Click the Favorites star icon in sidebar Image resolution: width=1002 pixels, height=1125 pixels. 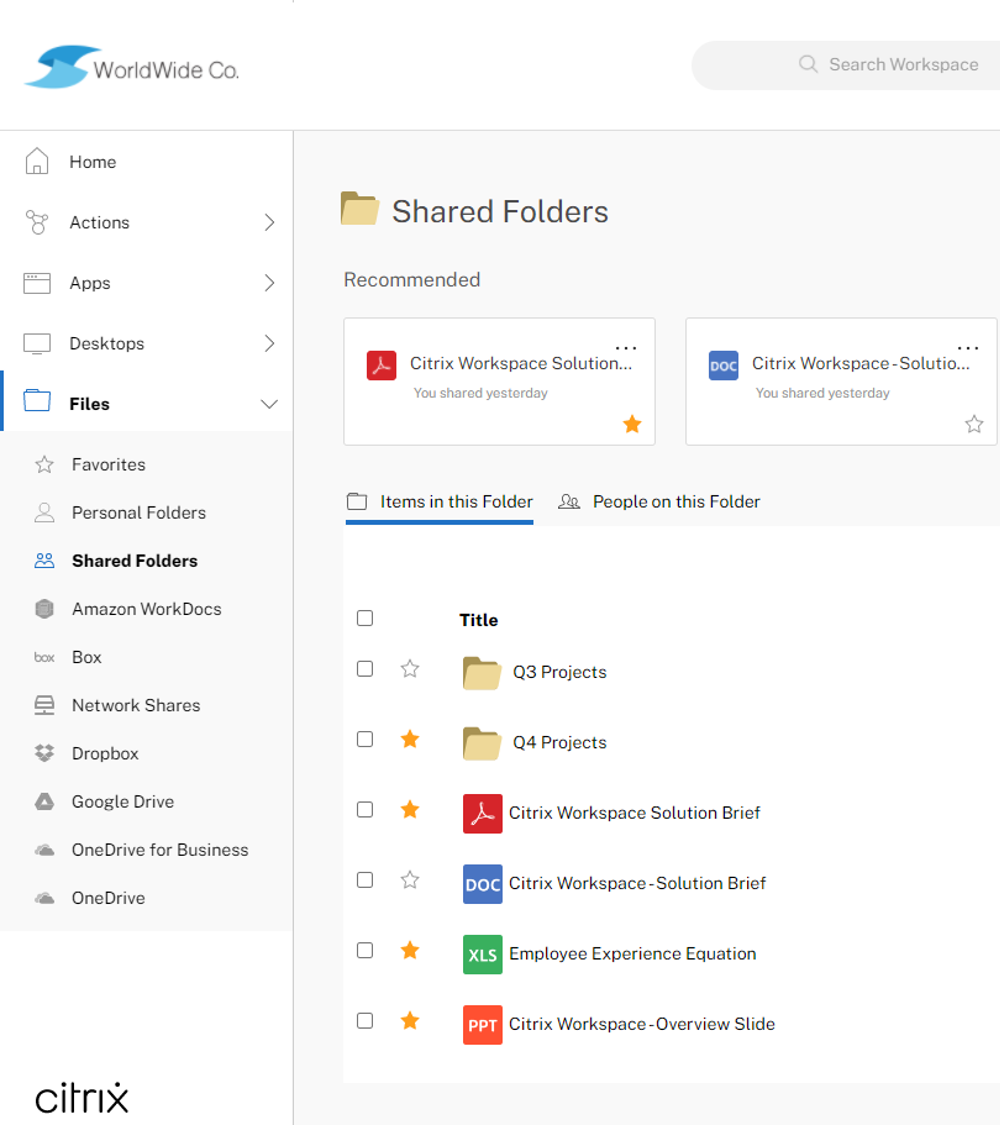click(44, 464)
